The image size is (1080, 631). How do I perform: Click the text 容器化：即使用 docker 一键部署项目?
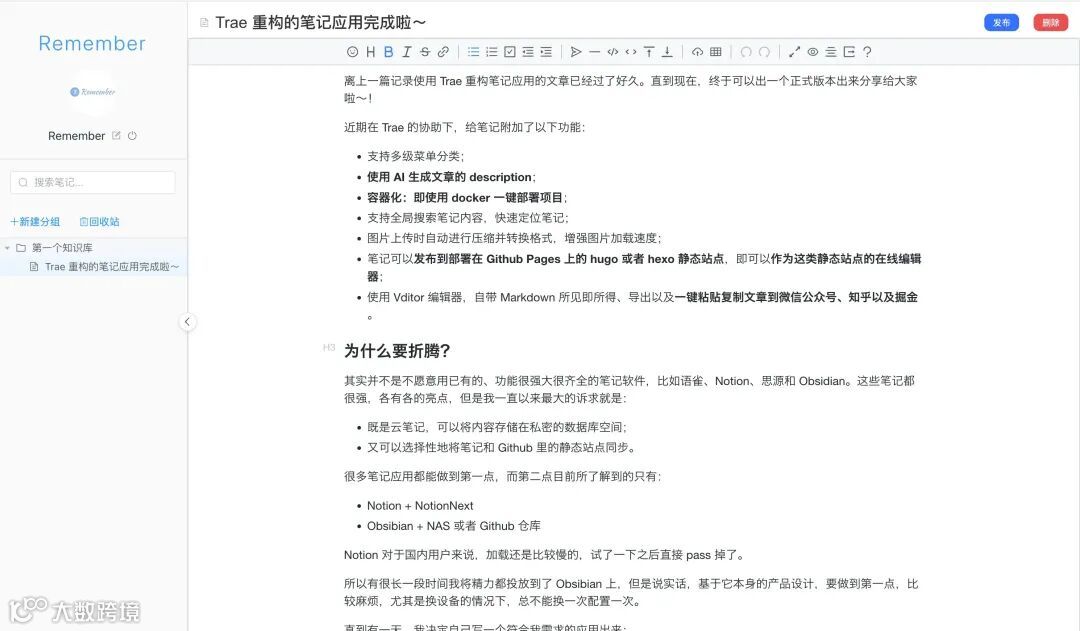(x=465, y=198)
